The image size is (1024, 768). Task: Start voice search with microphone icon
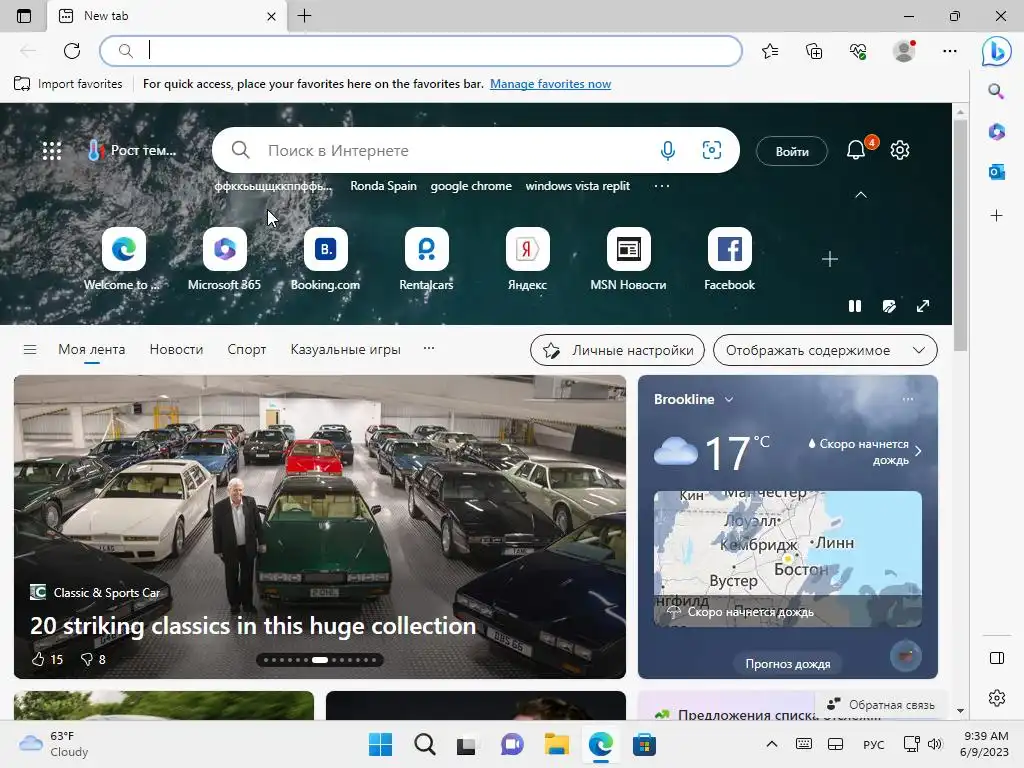(667, 150)
